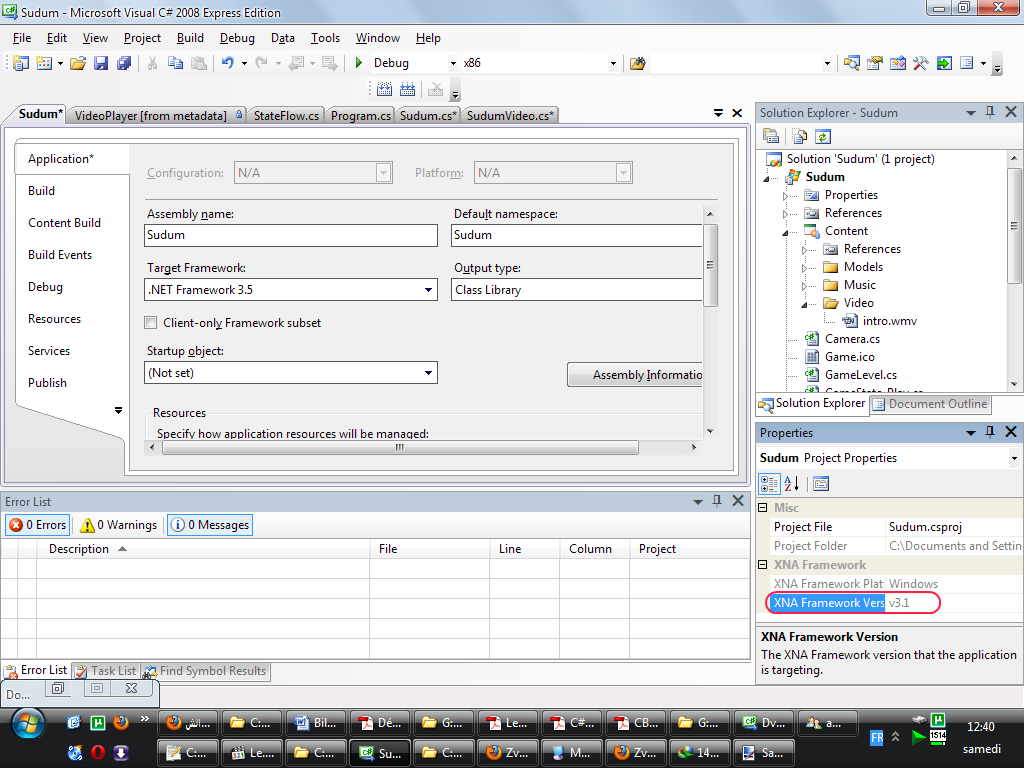Viewport: 1024px width, 768px height.
Task: Sort Error List by Line column
Action: pos(524,549)
